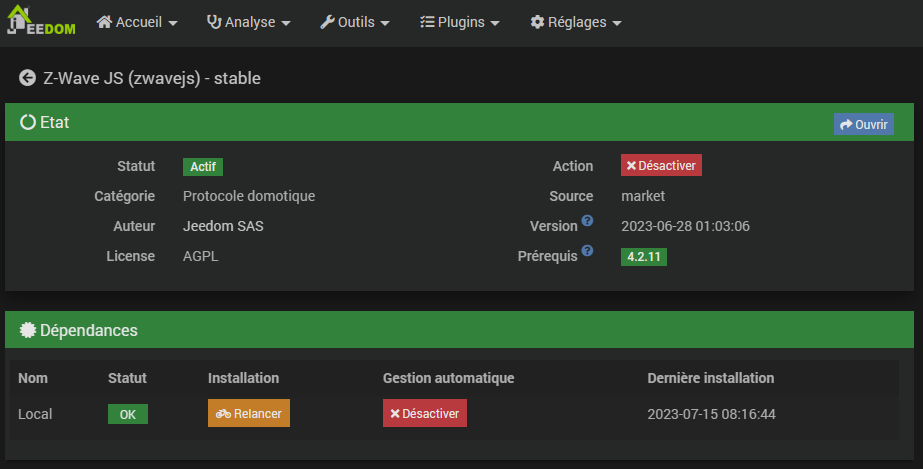The width and height of the screenshot is (923, 469).
Task: Click the green OK dependency status badge
Action: click(128, 414)
